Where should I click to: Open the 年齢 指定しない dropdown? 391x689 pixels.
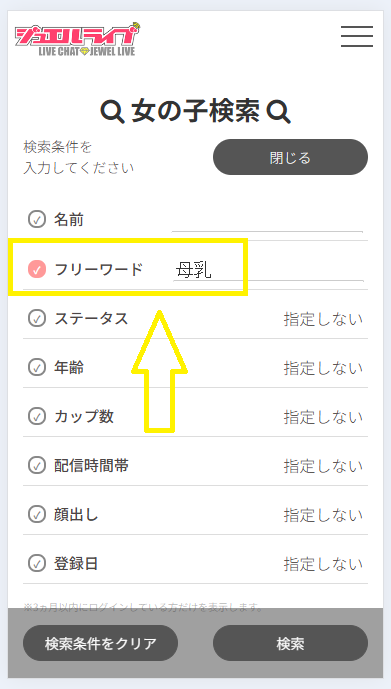coord(323,368)
